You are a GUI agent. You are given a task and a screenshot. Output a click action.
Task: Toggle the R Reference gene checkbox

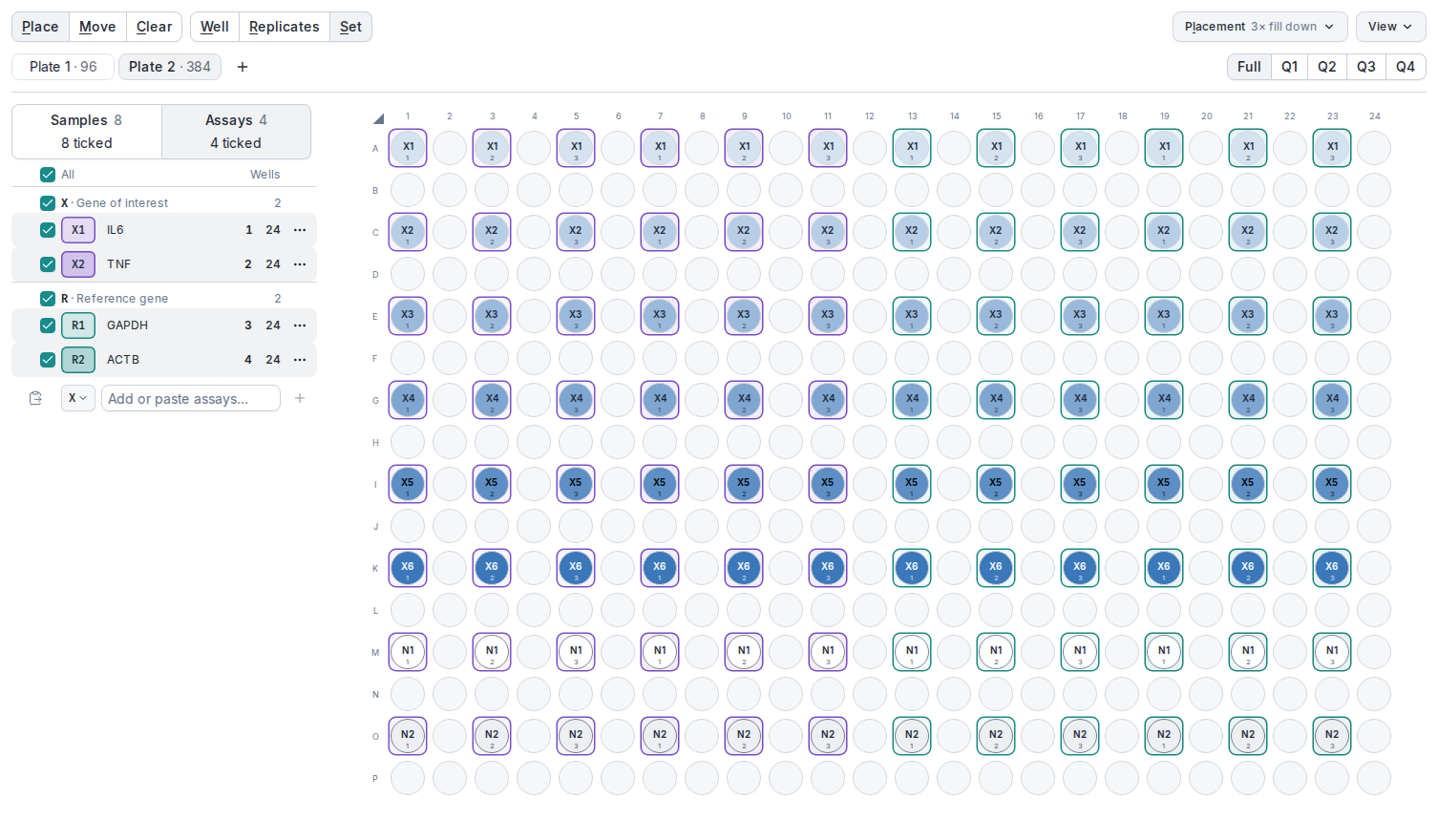coord(48,299)
